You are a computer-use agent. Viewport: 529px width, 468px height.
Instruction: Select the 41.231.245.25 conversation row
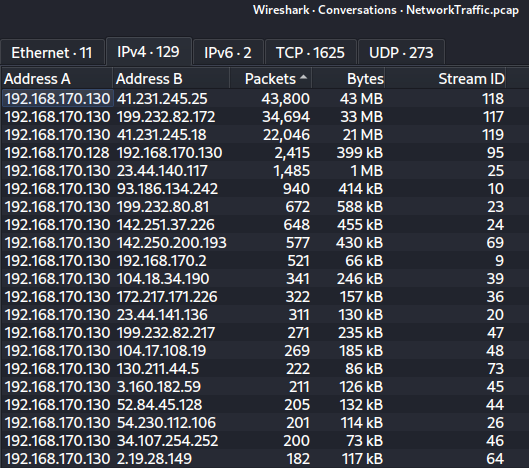264,99
